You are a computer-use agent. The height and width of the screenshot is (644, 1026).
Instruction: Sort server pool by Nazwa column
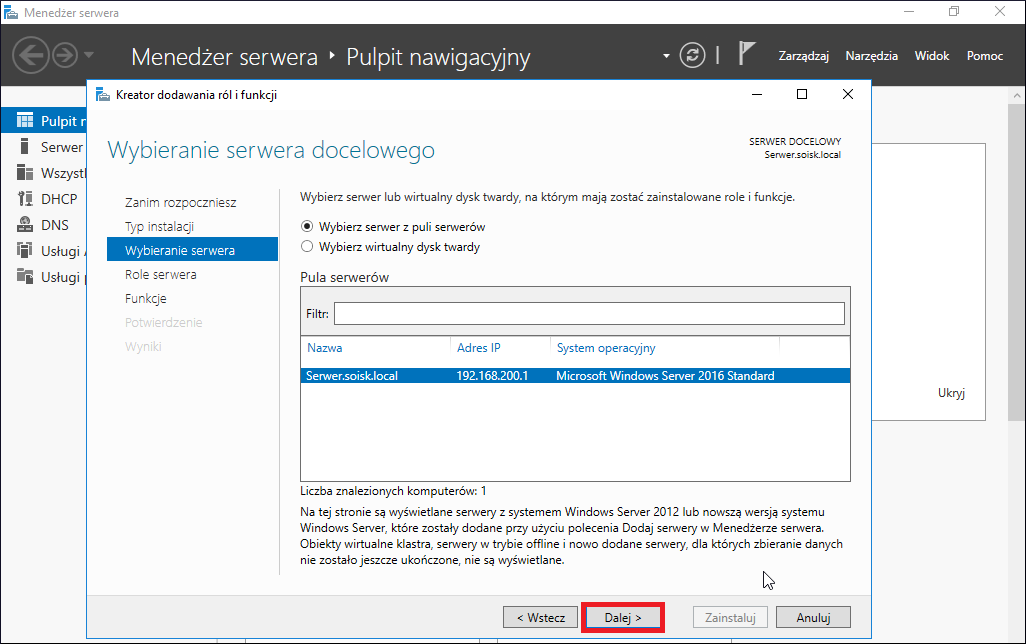(325, 348)
